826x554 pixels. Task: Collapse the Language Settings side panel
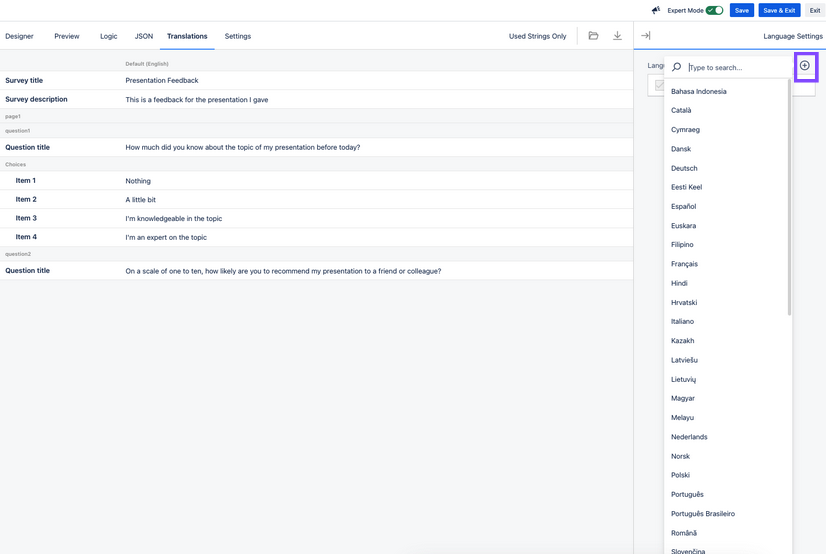tap(645, 36)
